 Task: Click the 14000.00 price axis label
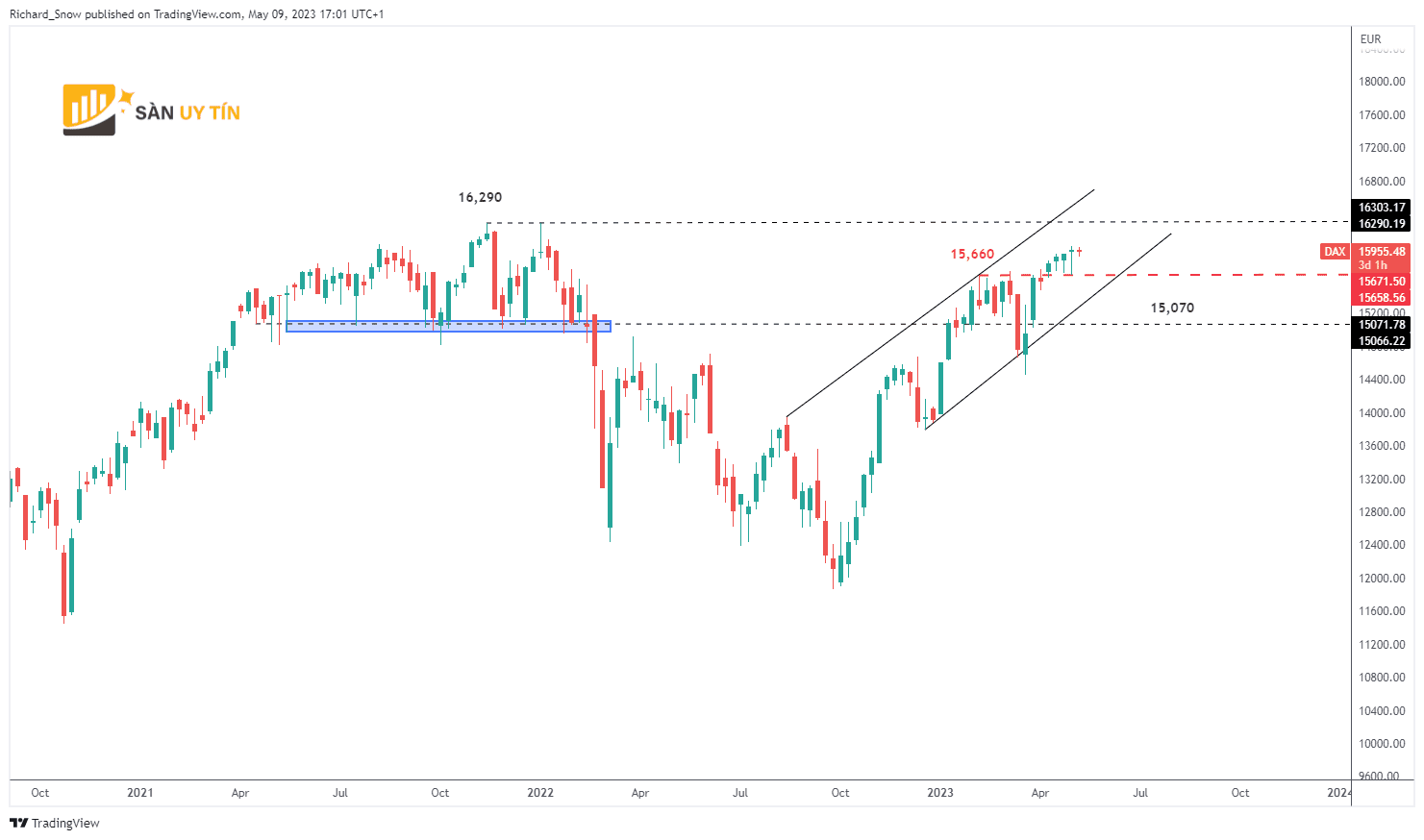[x=1382, y=413]
